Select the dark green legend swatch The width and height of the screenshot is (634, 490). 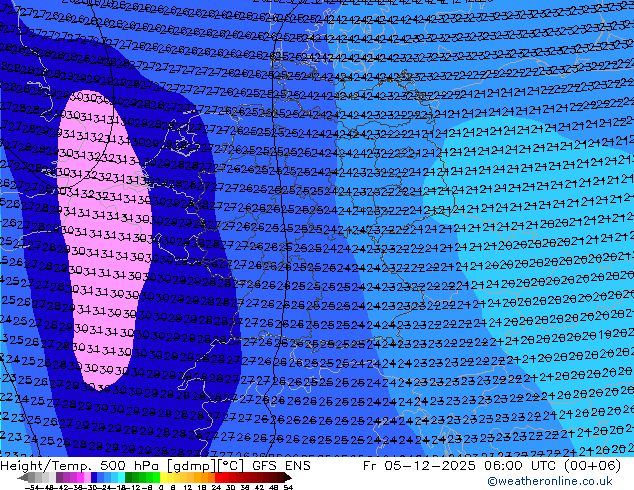tap(129, 477)
